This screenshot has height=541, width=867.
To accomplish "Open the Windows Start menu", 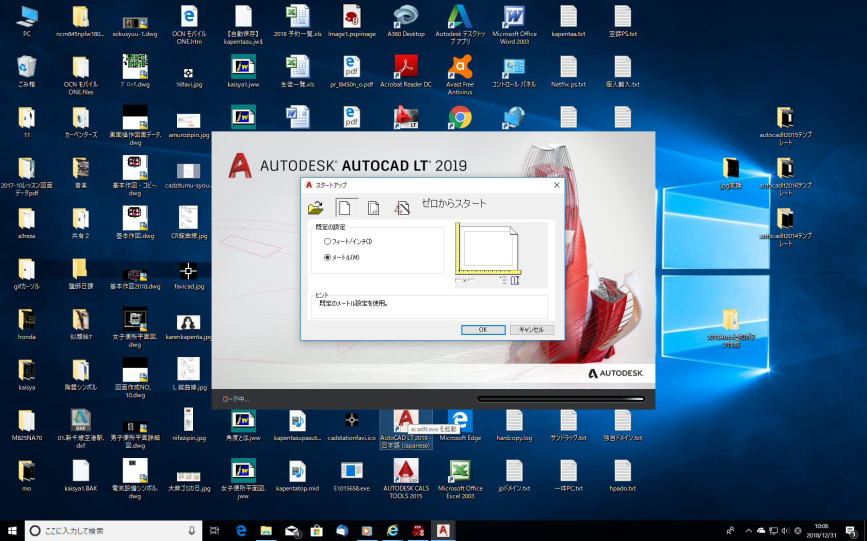I will point(12,530).
